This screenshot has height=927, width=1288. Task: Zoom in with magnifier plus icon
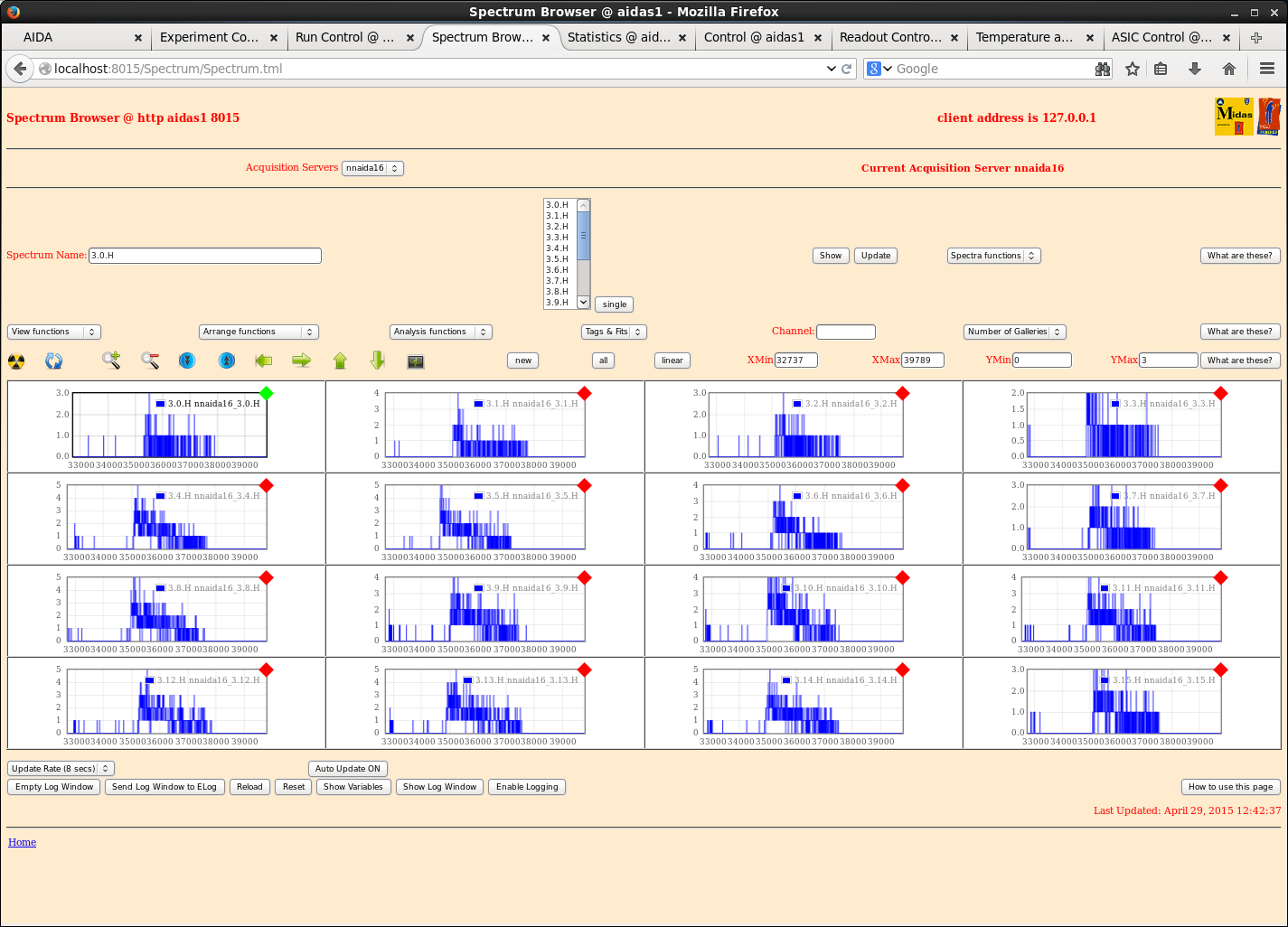click(111, 360)
